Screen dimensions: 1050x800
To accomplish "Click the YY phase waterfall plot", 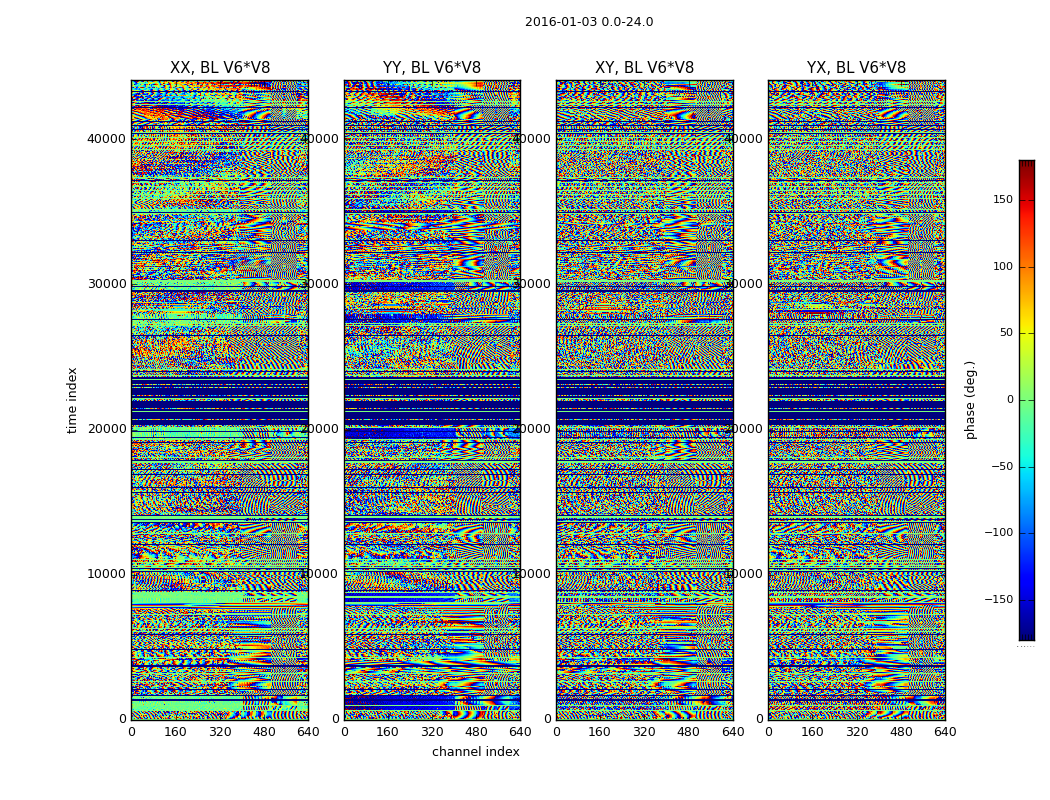I will click(432, 400).
